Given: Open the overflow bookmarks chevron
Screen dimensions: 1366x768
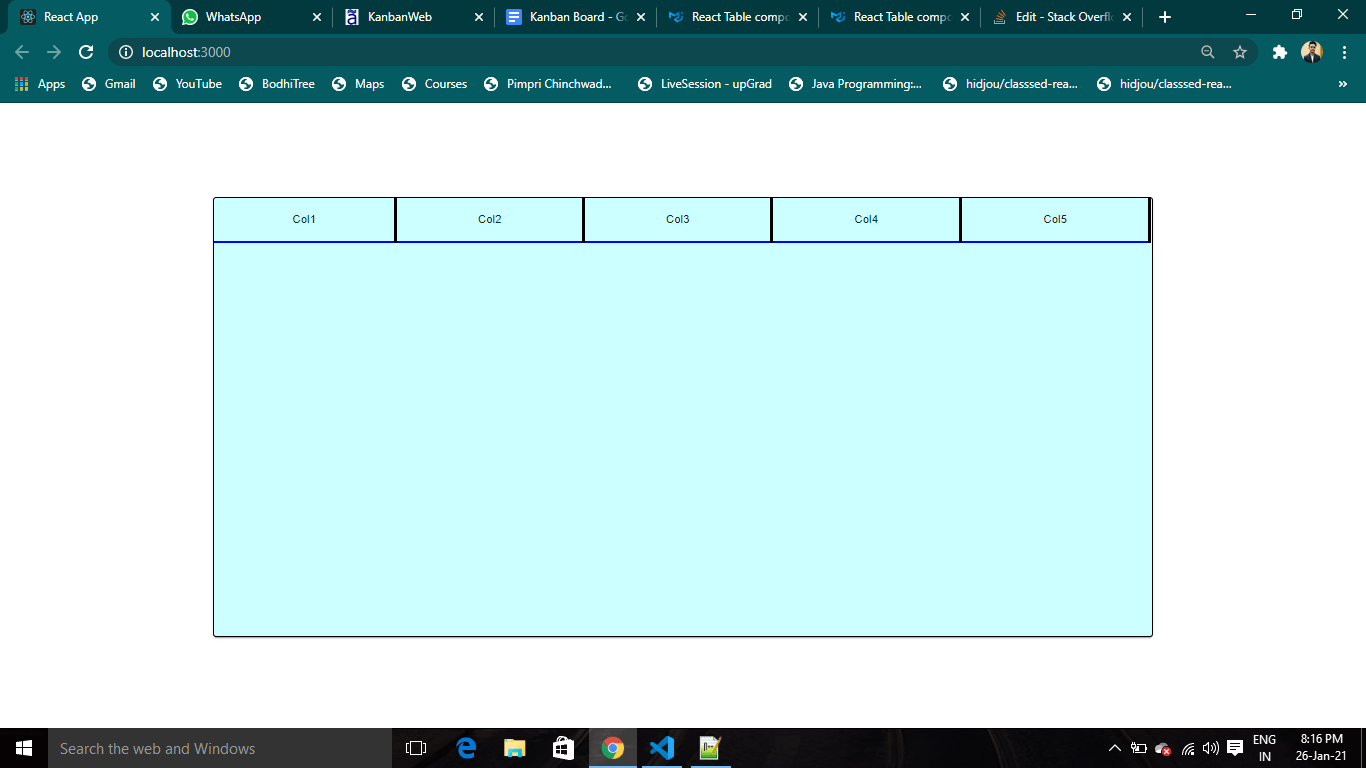Looking at the screenshot, I should point(1344,84).
